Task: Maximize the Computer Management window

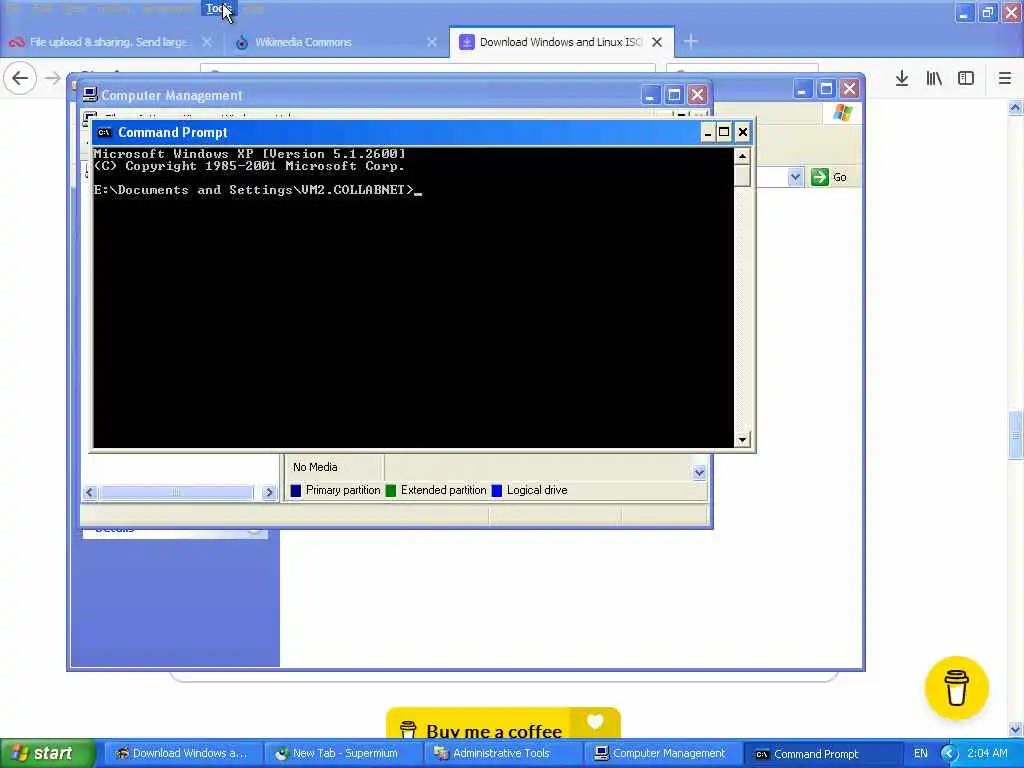Action: (x=674, y=95)
